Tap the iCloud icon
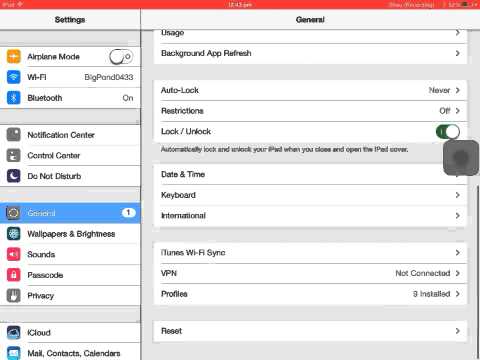Screen dimensions: 480x360 14,332
